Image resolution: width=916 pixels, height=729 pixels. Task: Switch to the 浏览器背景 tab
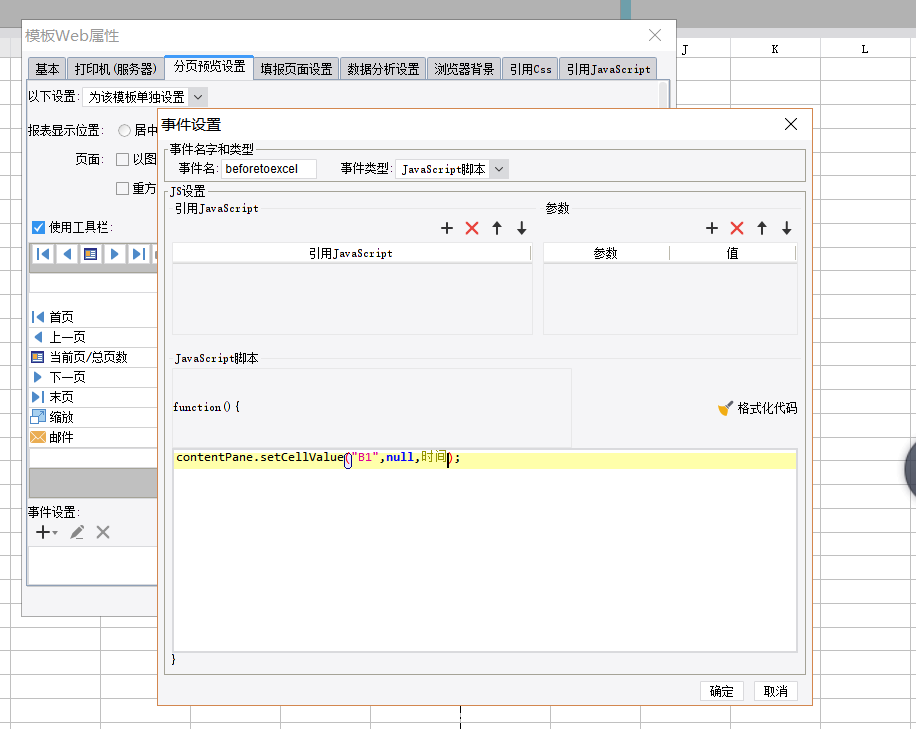464,69
